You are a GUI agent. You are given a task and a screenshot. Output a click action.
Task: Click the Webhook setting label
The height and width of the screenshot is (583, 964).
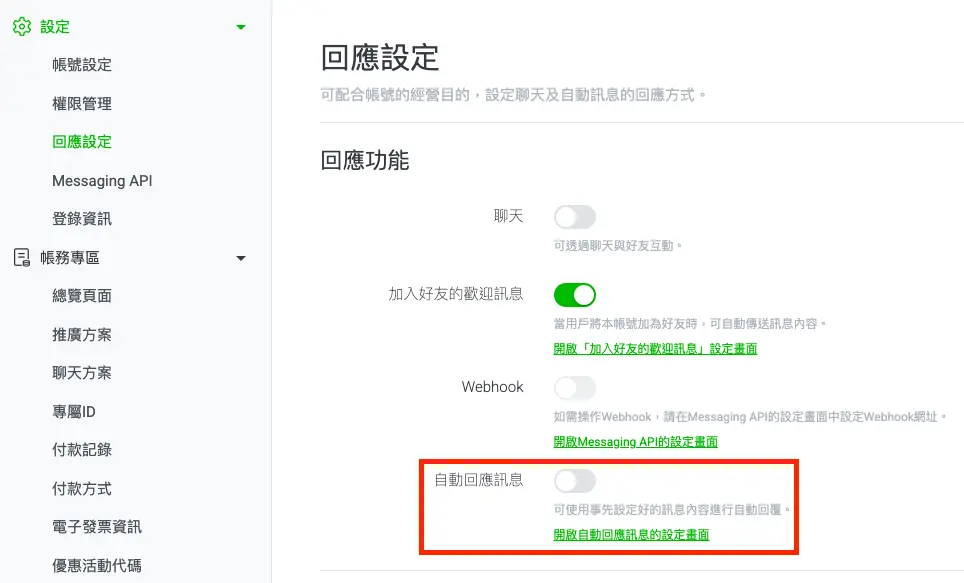(492, 387)
